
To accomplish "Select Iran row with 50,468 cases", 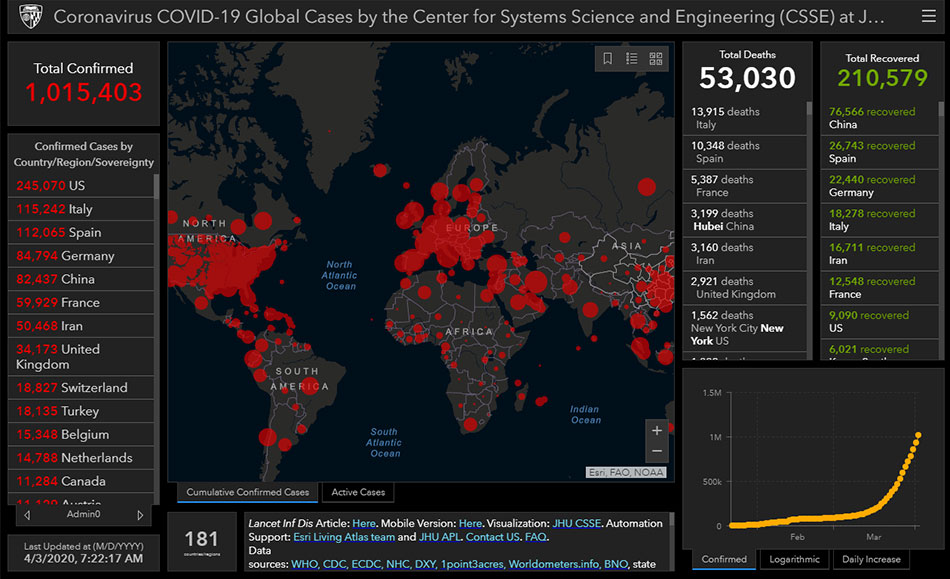I will 81,326.
